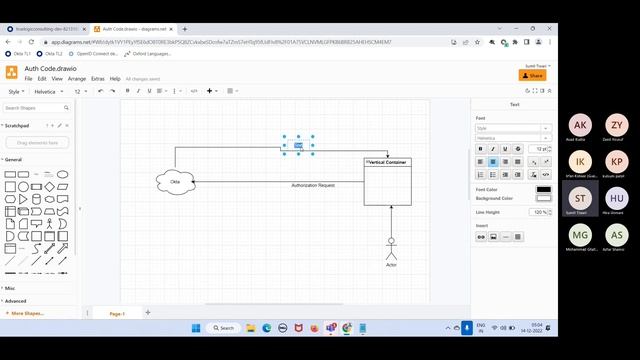Open the Style dropdown in the toolbar

16,91
